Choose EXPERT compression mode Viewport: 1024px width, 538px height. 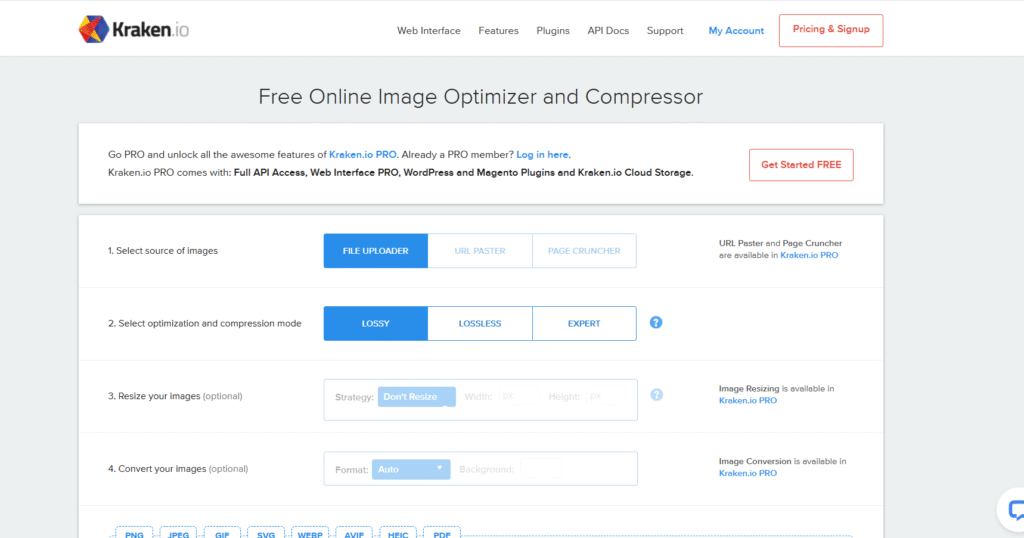[584, 323]
